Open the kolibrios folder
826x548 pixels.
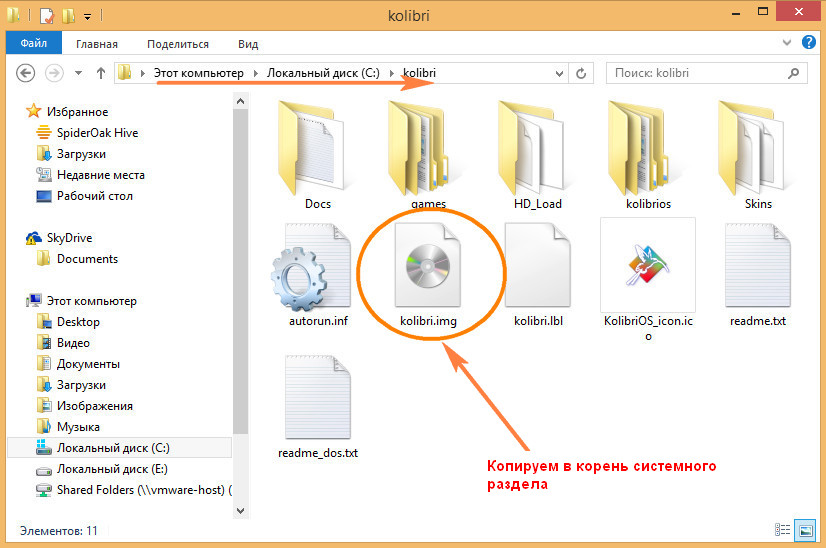point(648,155)
